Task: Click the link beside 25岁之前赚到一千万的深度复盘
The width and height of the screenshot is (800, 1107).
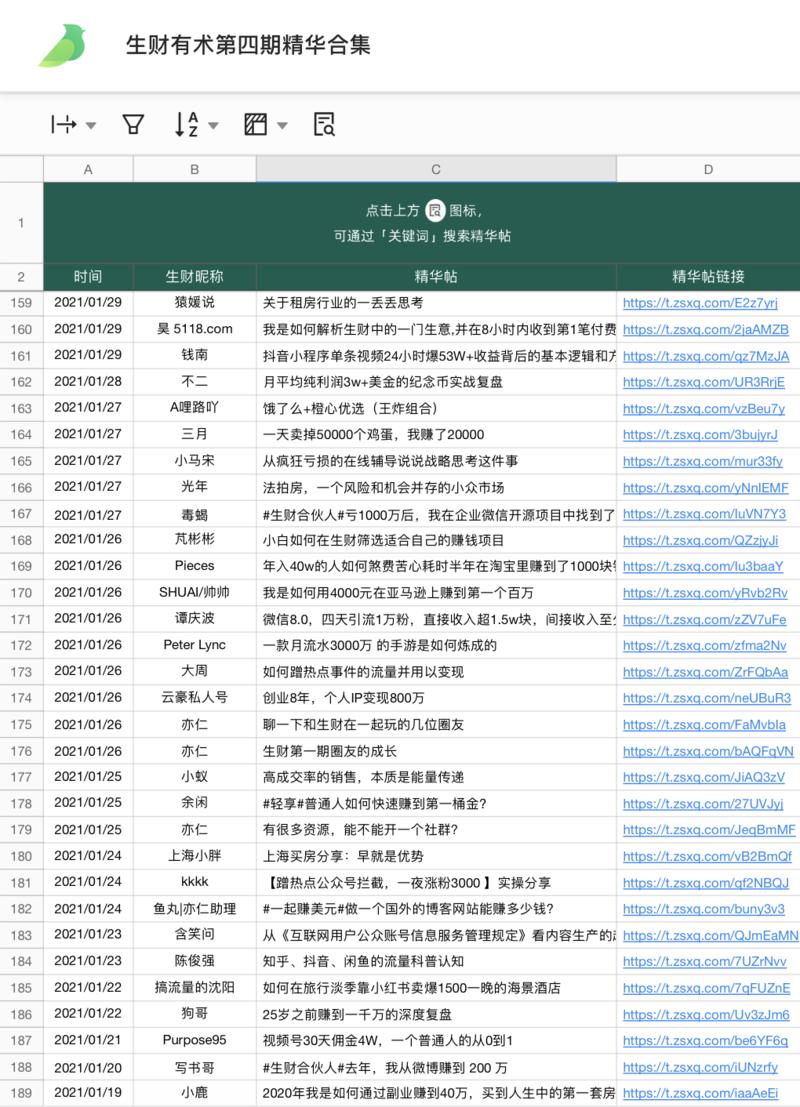Action: (x=703, y=1014)
